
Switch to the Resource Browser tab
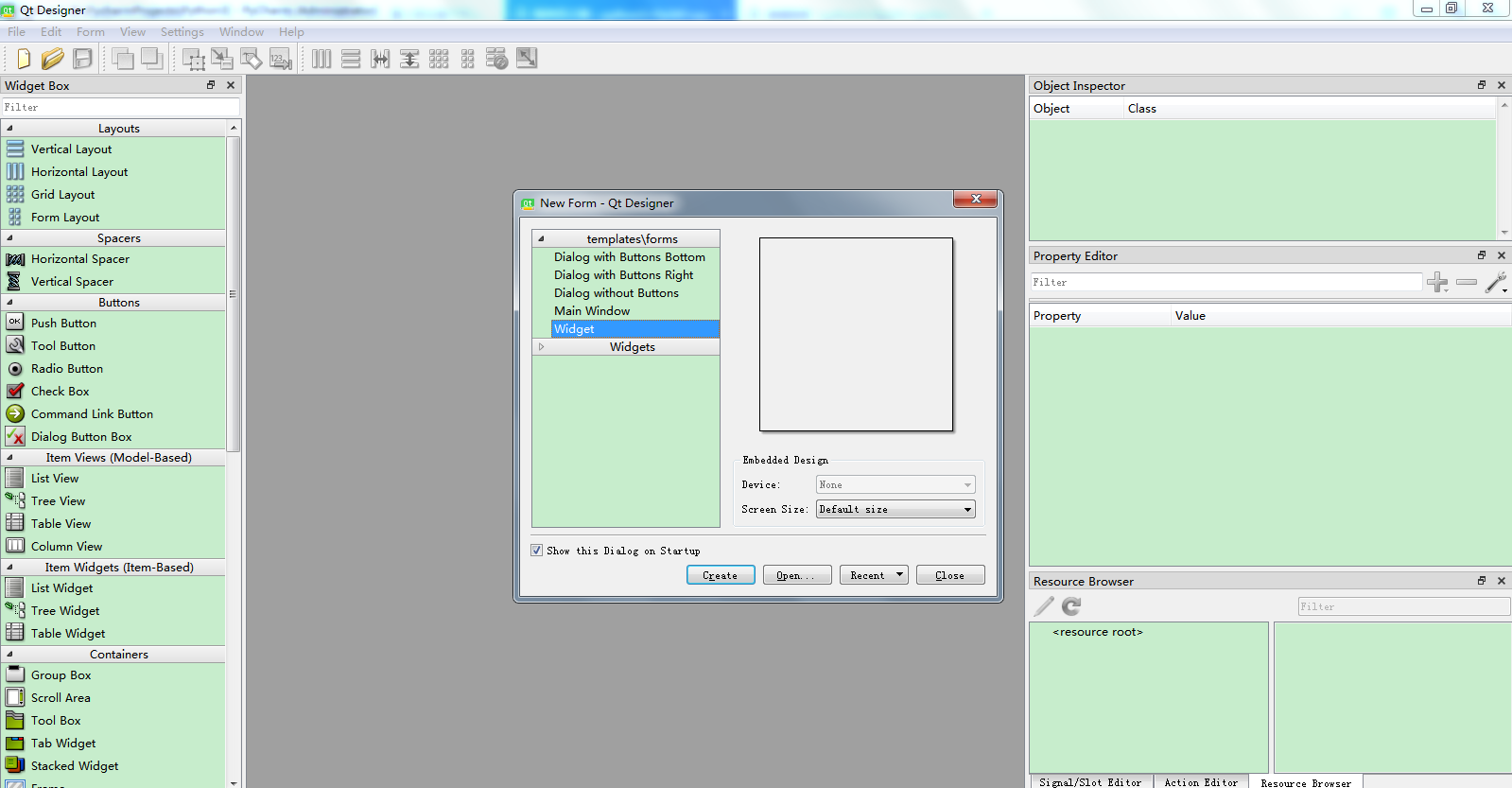[1306, 782]
